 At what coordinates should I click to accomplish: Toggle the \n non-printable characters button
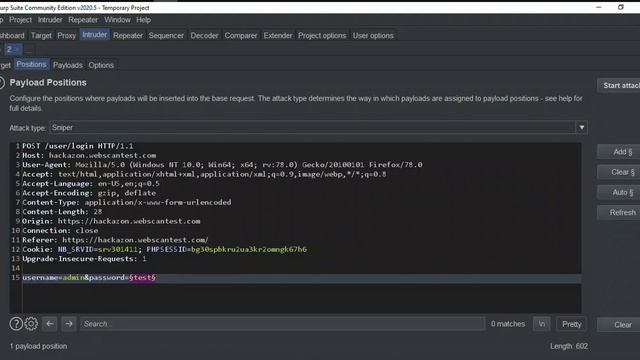tap(542, 324)
